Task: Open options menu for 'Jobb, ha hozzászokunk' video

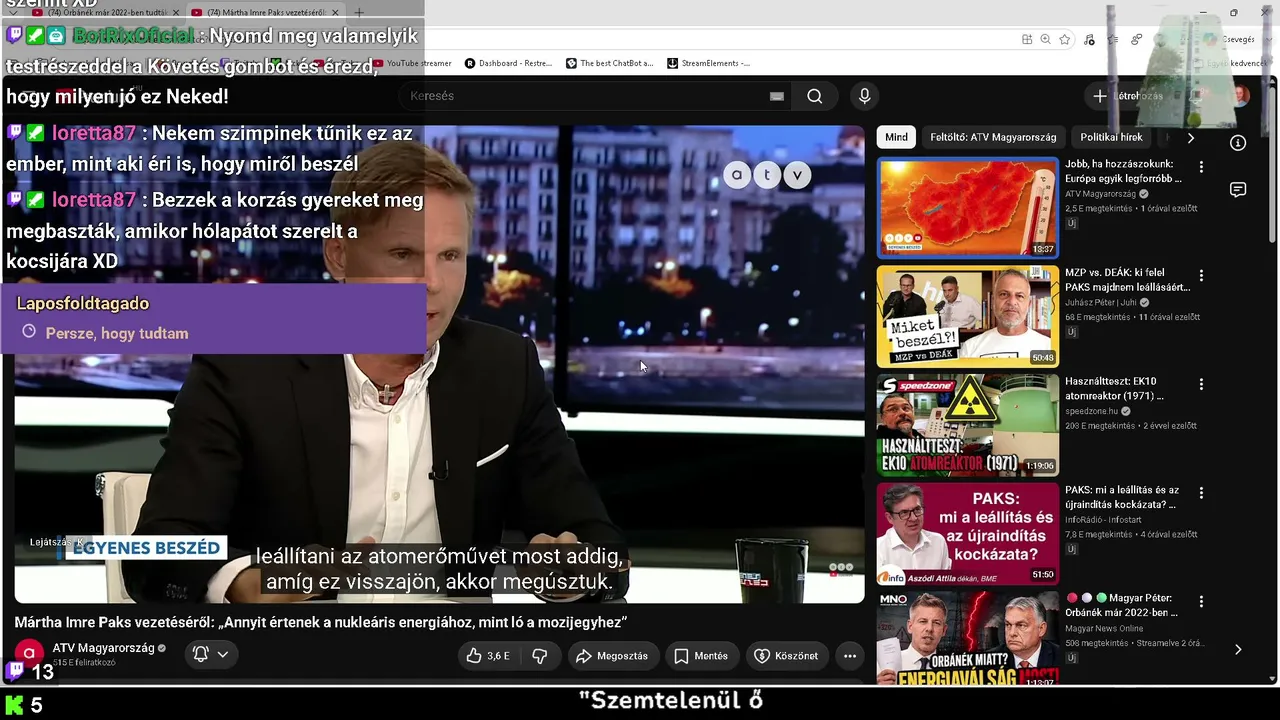Action: pyautogui.click(x=1201, y=167)
